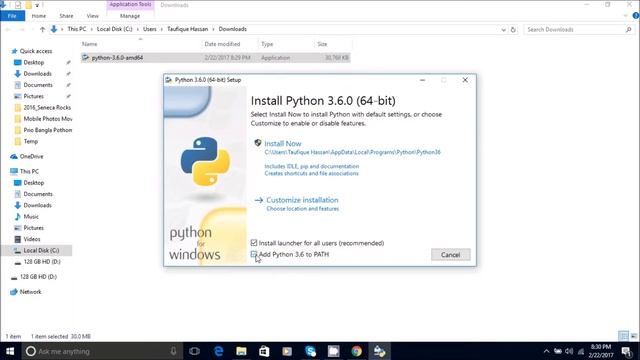Switch to the View ribbon tab
Screen dimensions: 640x360
pos(93,16)
